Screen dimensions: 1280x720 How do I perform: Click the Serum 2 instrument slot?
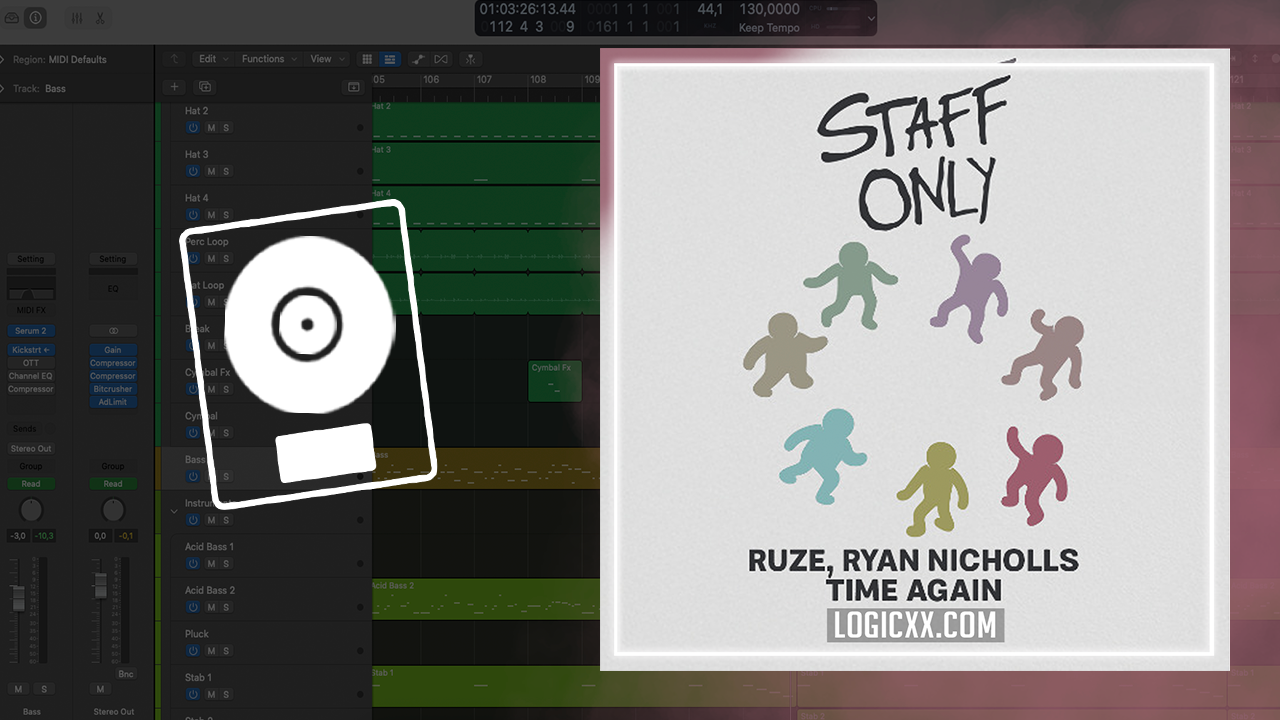pyautogui.click(x=31, y=331)
